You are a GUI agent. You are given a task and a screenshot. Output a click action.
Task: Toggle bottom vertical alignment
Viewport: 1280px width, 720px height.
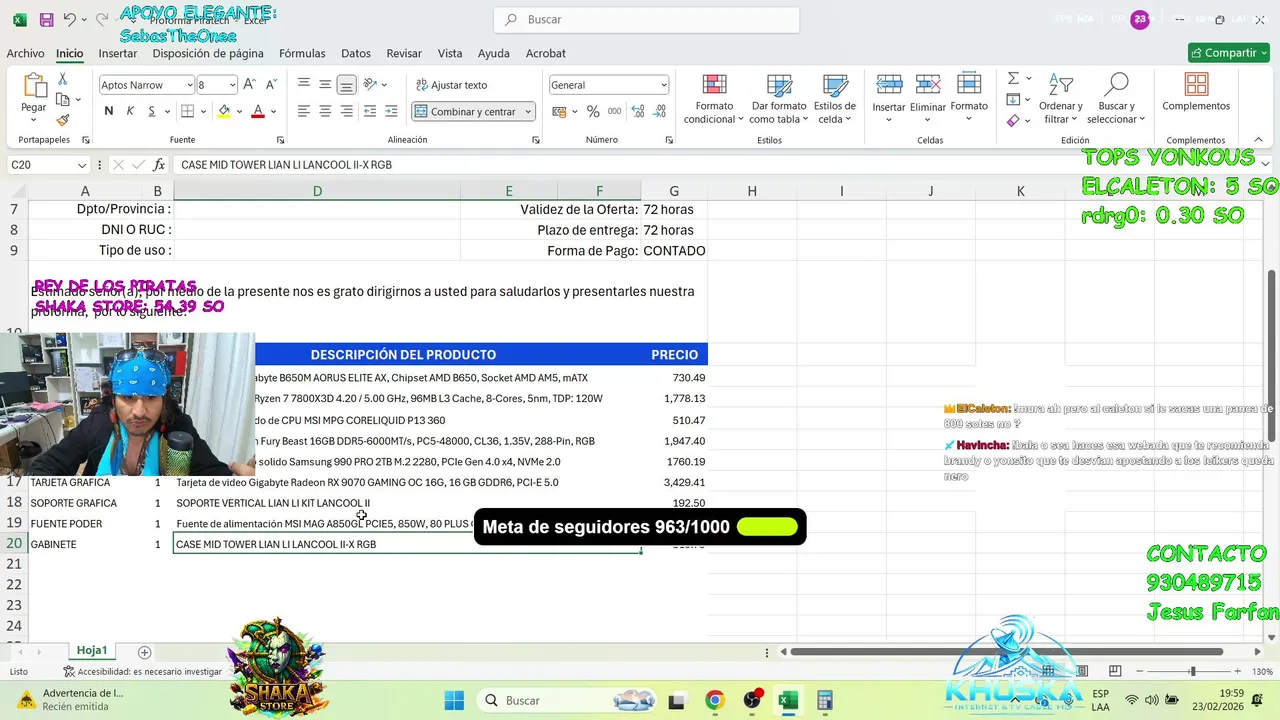(346, 85)
